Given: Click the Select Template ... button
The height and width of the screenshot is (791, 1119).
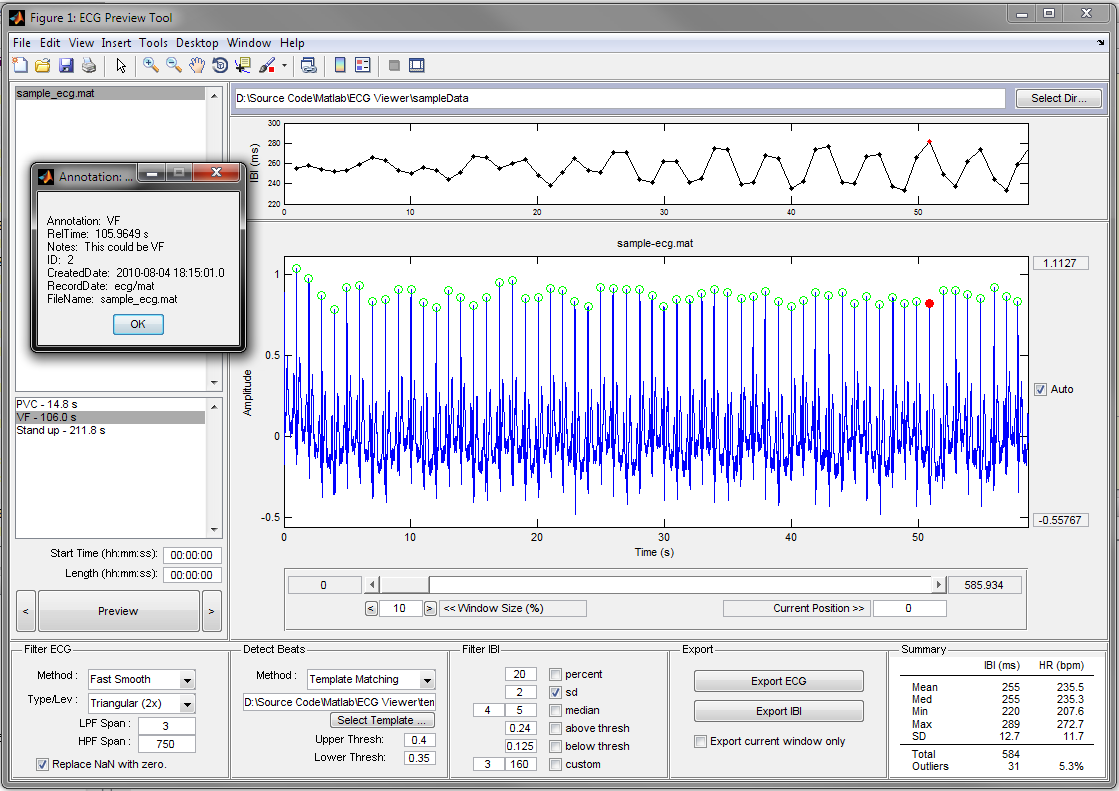Looking at the screenshot, I should click(382, 720).
